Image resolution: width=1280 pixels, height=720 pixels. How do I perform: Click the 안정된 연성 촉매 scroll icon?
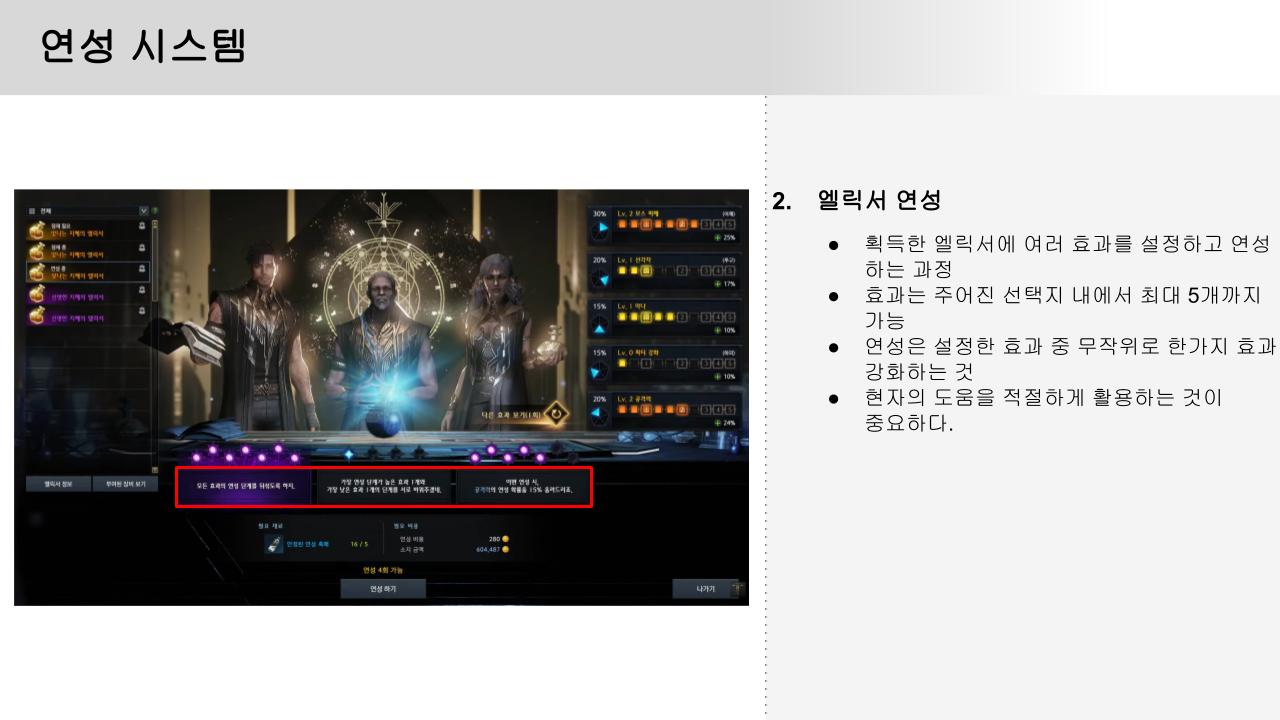(x=273, y=544)
